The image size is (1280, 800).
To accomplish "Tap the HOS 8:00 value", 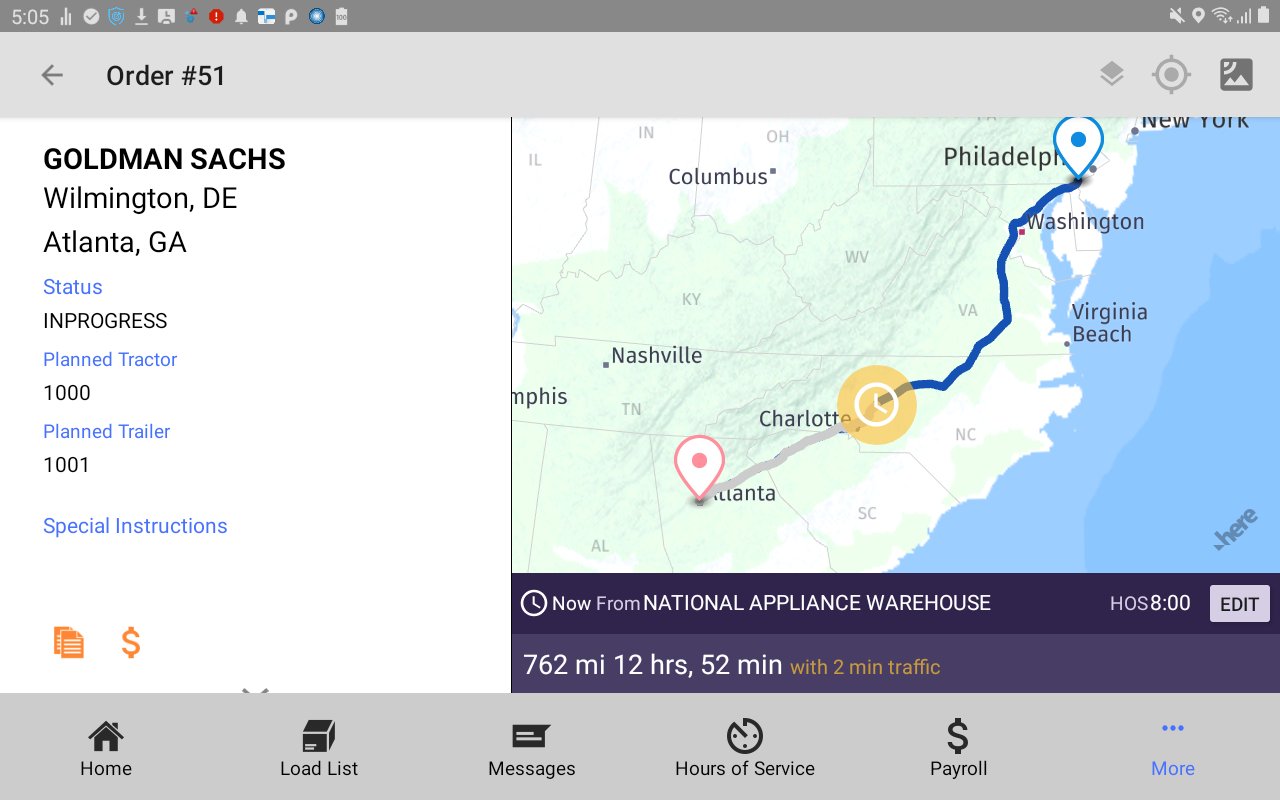I will click(x=1150, y=603).
